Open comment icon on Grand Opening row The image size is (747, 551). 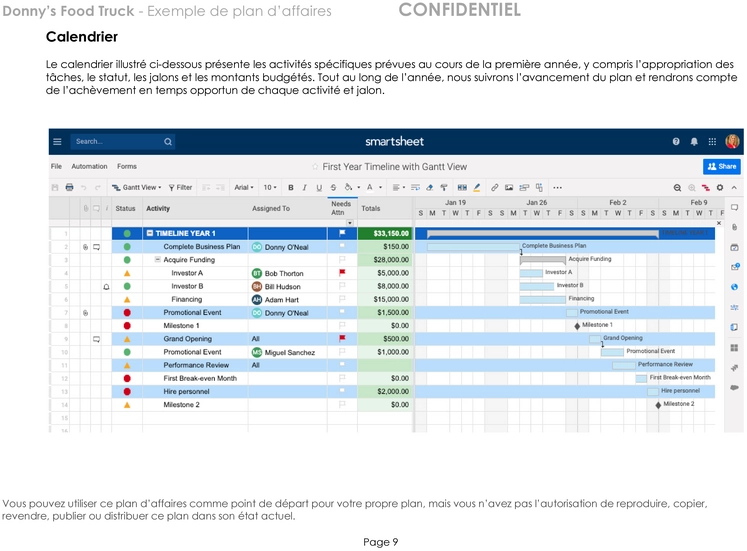pos(96,339)
